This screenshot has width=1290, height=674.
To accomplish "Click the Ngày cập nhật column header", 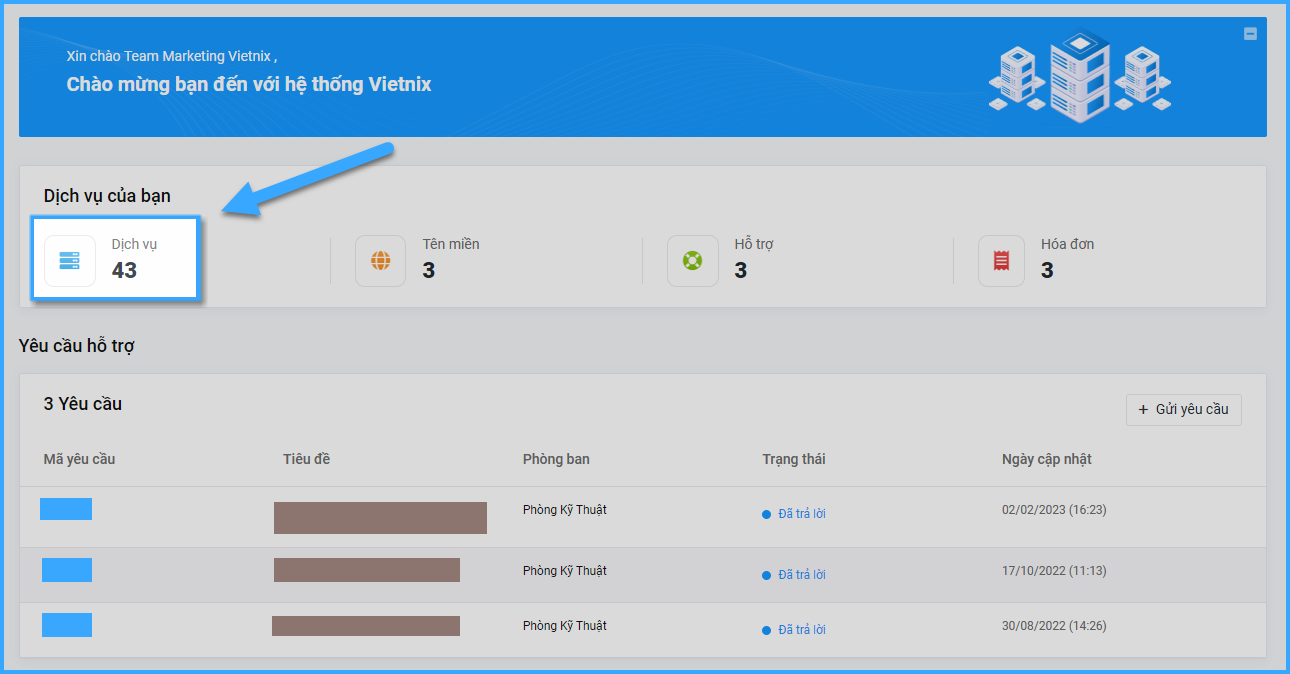I will click(1047, 459).
